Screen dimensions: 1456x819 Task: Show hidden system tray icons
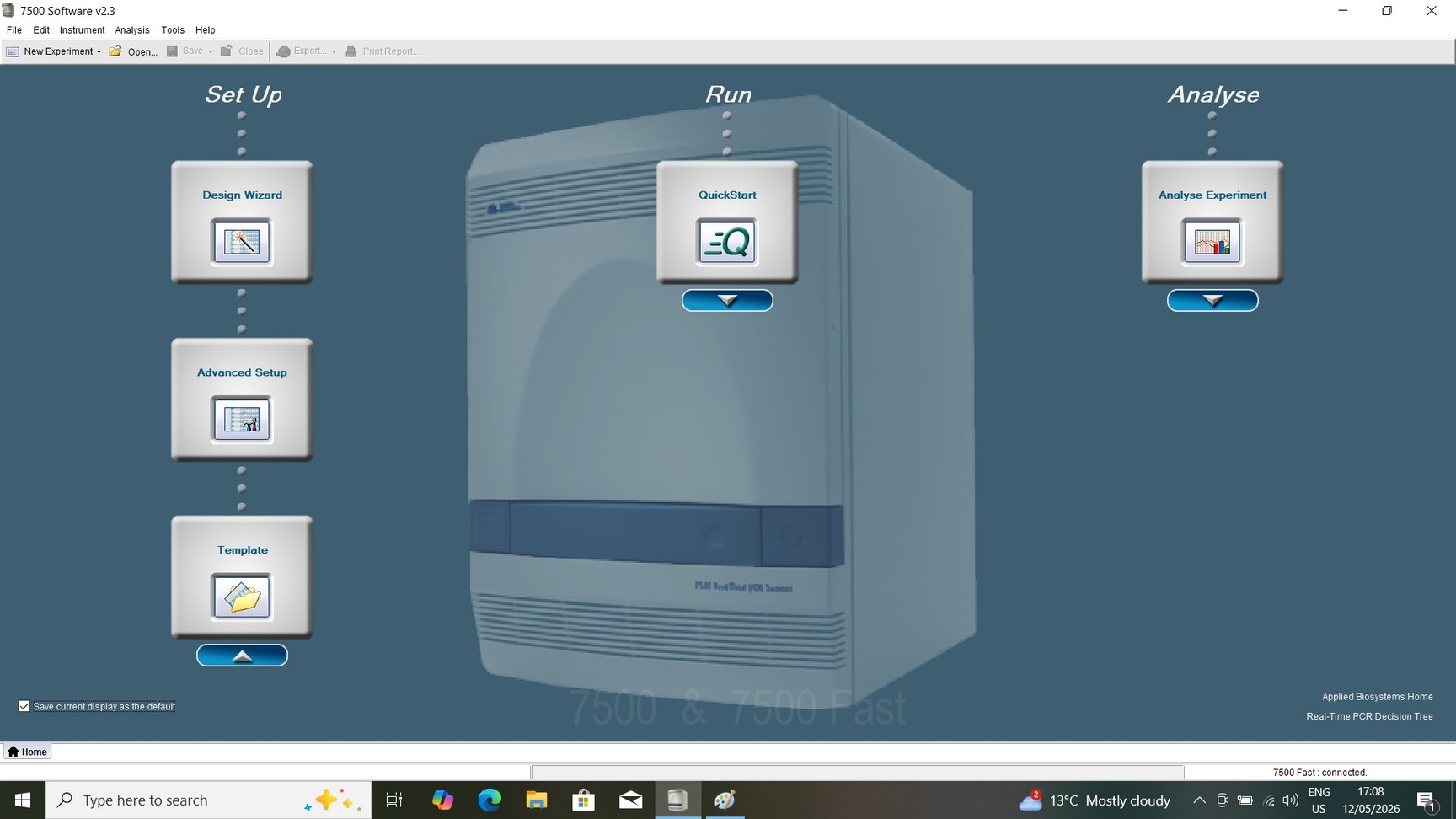click(1199, 800)
